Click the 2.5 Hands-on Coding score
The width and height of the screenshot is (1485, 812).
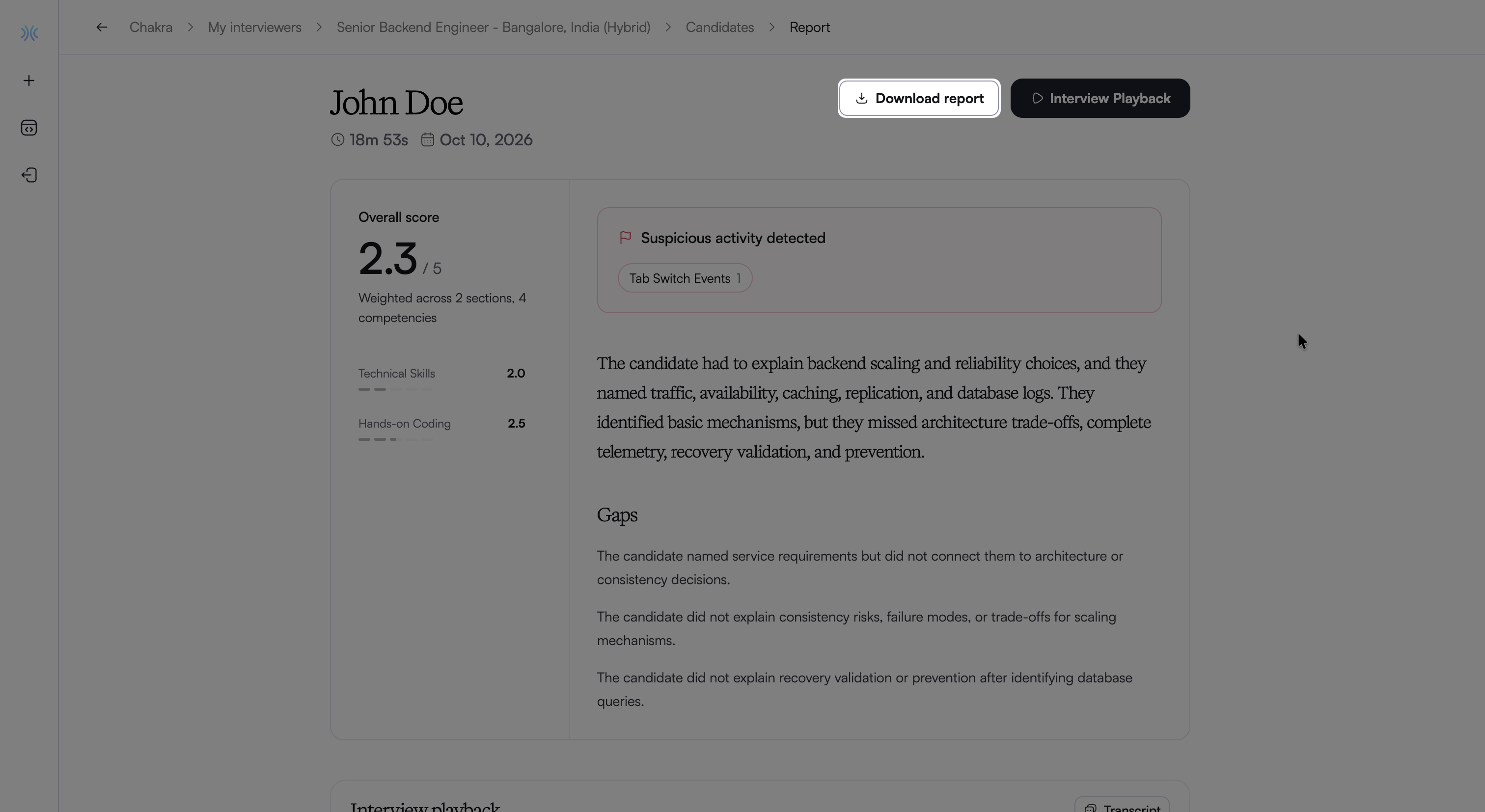[x=517, y=424]
